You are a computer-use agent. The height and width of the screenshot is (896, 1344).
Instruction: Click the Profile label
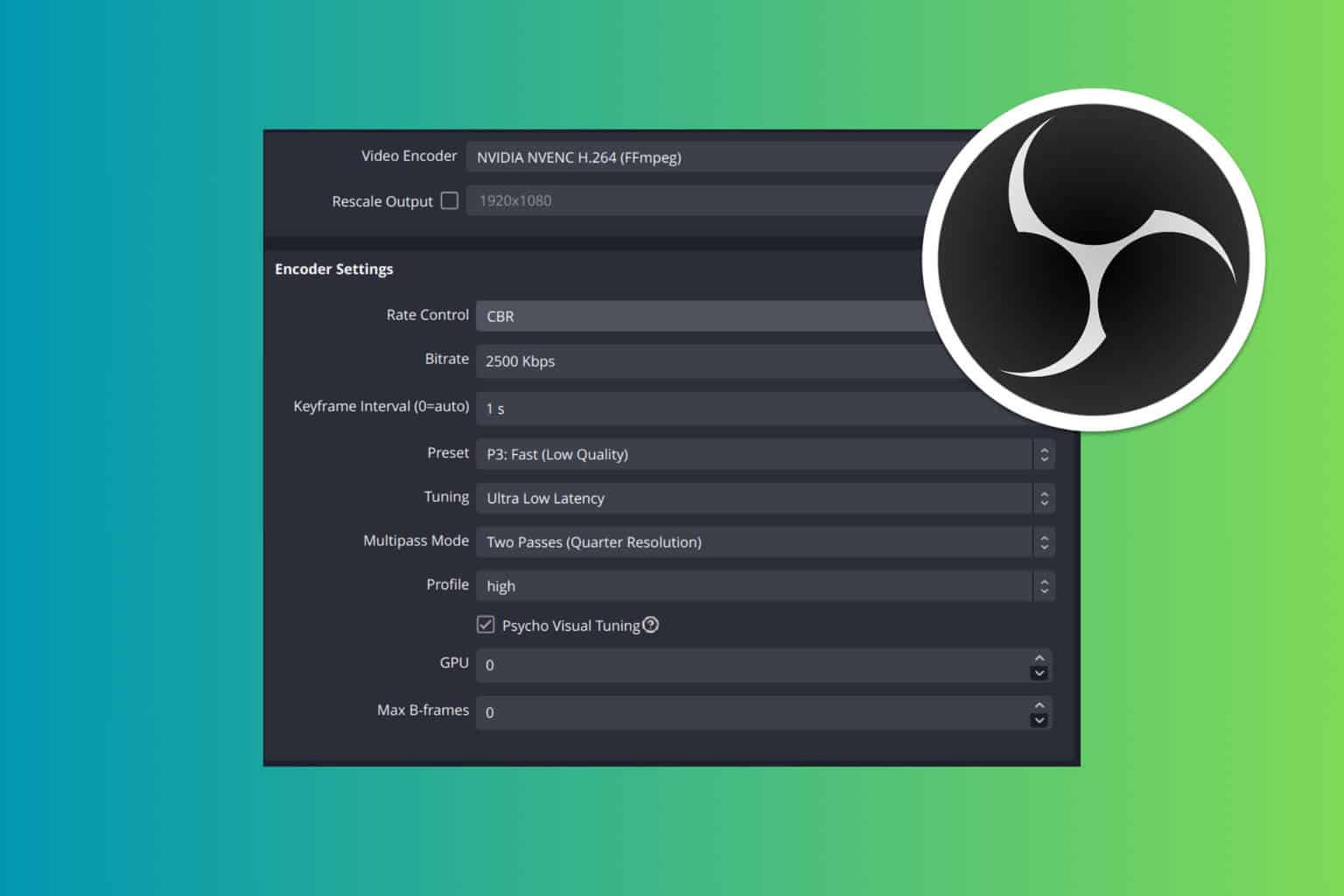click(x=448, y=584)
